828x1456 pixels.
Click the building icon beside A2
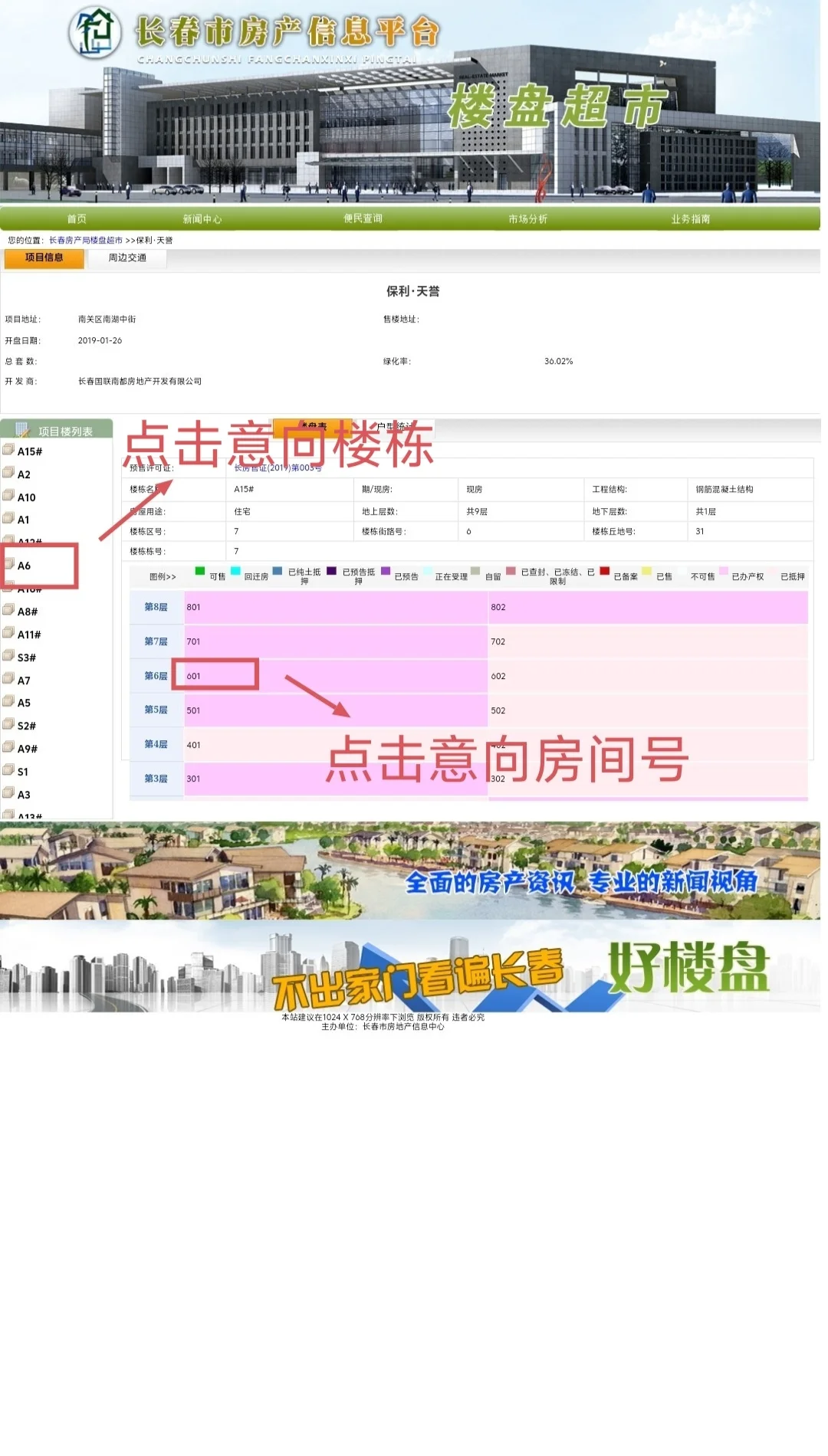(x=8, y=473)
